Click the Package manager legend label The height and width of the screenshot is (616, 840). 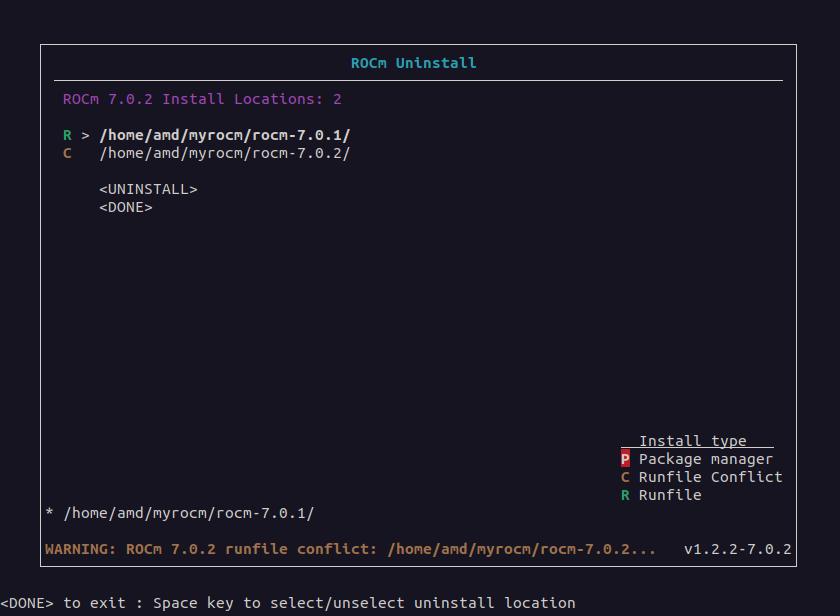tap(706, 459)
